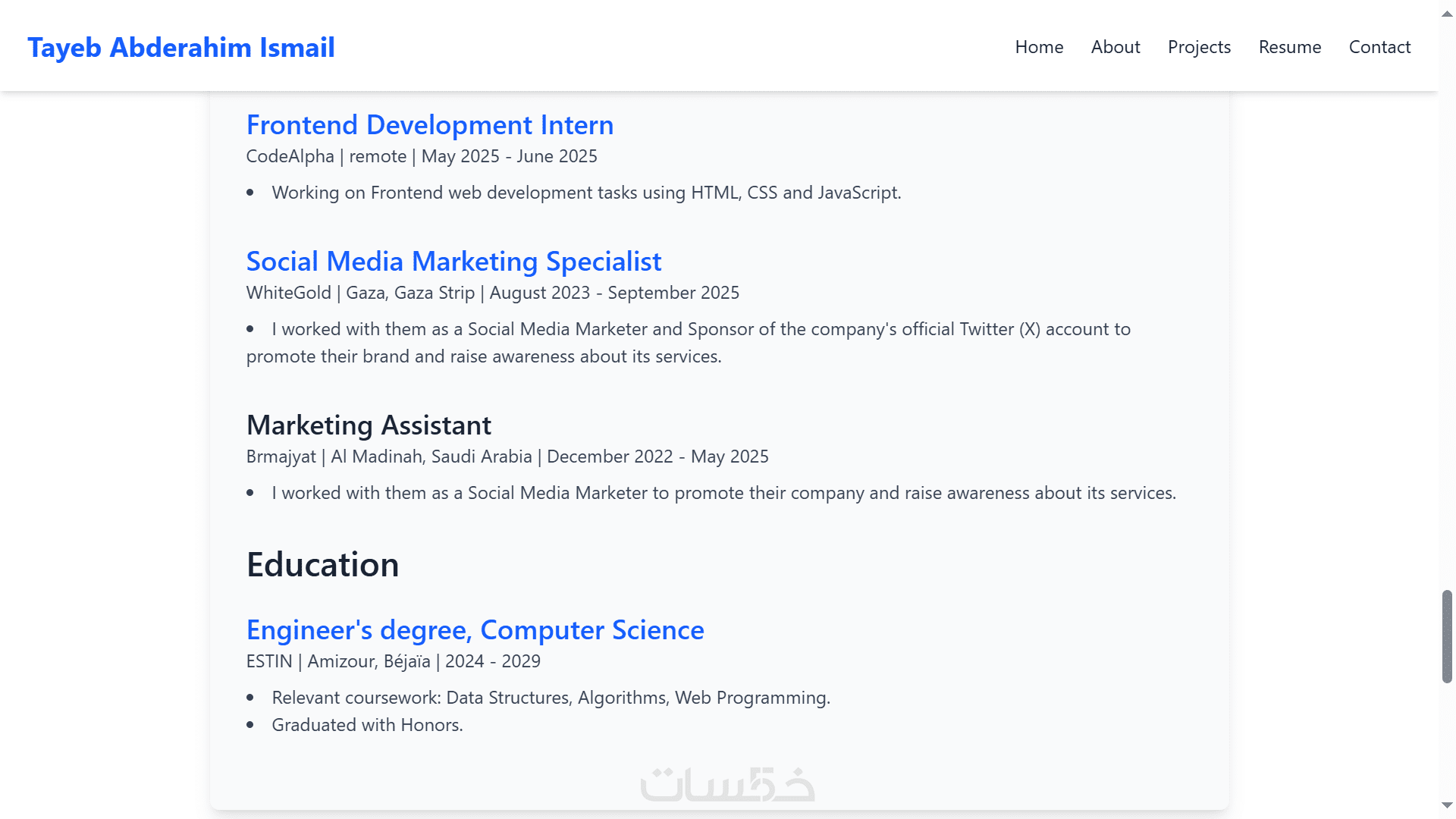Click the Tayeb Abderahim Ismail site title
The image size is (1456, 819).
(181, 47)
